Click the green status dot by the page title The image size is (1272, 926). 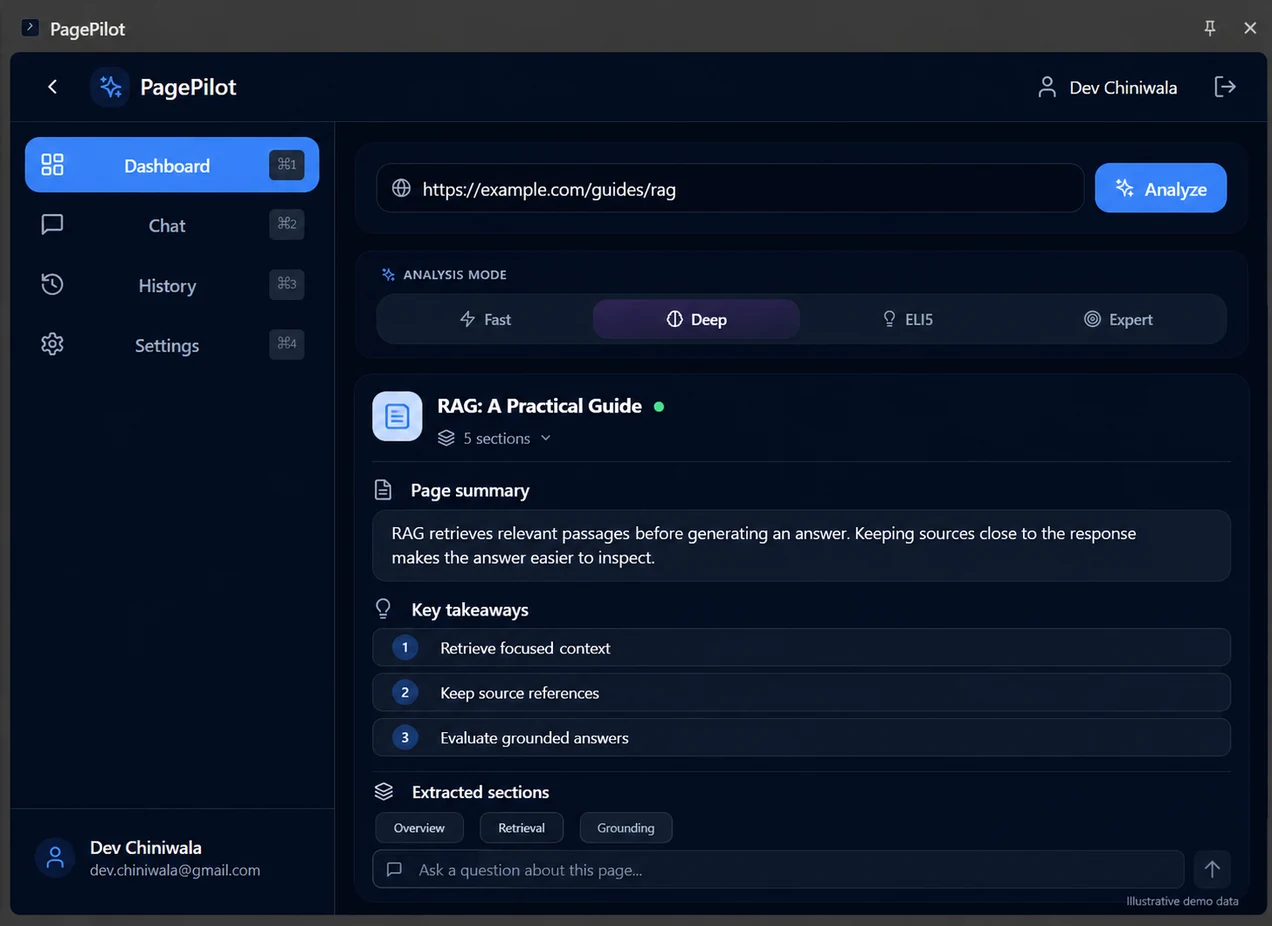(658, 406)
